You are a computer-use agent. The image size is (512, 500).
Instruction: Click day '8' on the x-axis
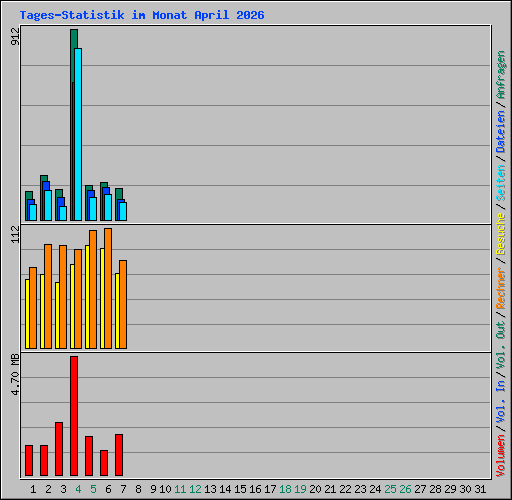pyautogui.click(x=138, y=489)
